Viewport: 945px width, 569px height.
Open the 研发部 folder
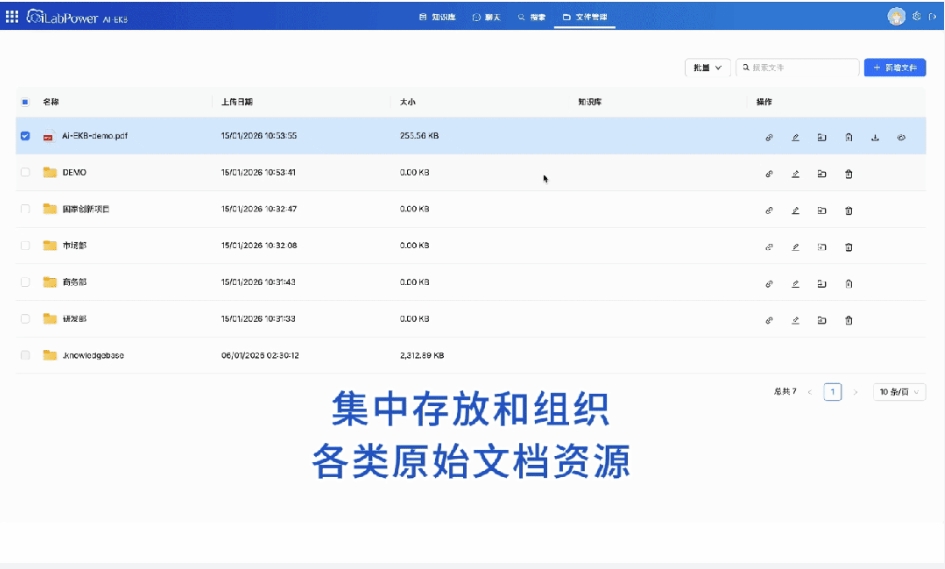[x=74, y=320]
